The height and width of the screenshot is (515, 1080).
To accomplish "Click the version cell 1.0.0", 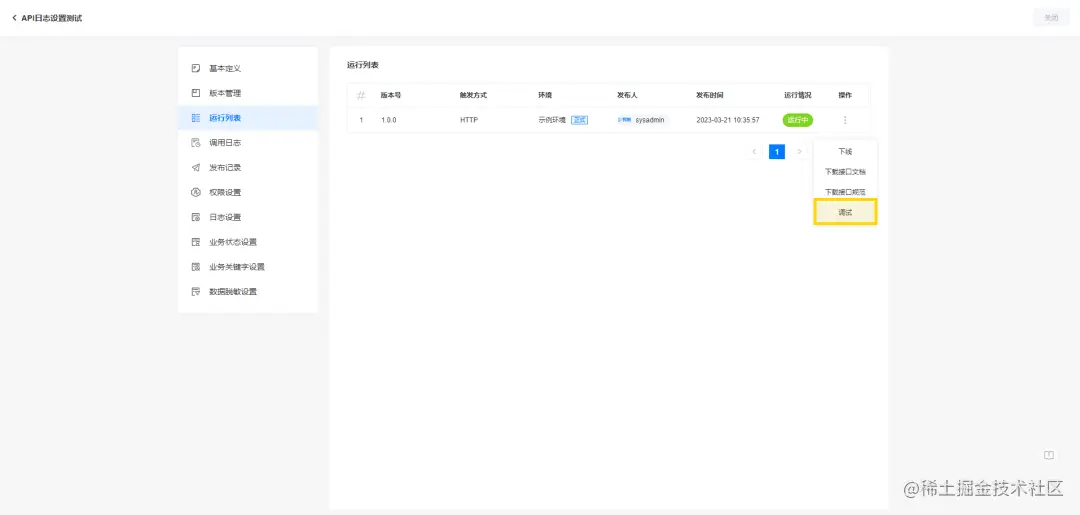I will pyautogui.click(x=388, y=120).
